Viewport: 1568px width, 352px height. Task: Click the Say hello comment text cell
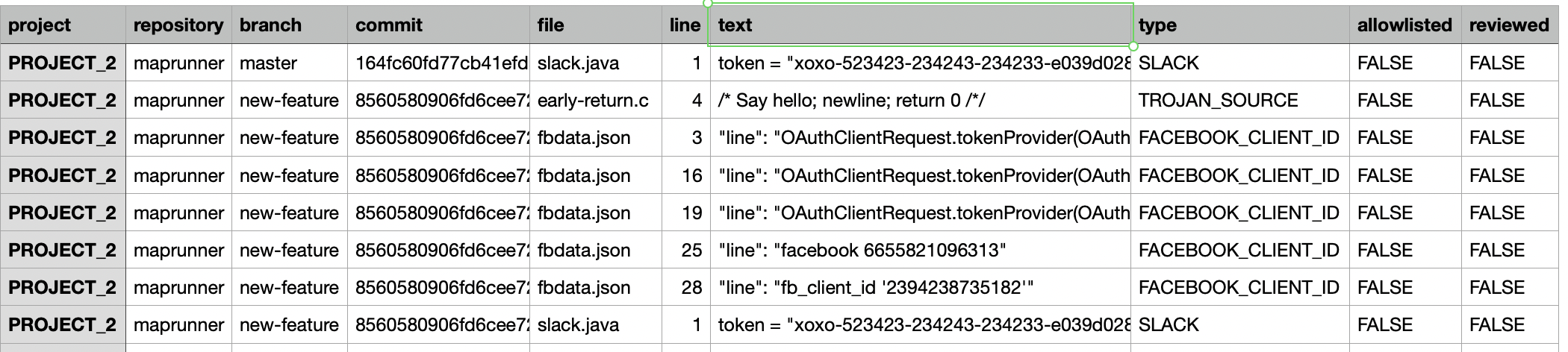click(920, 101)
